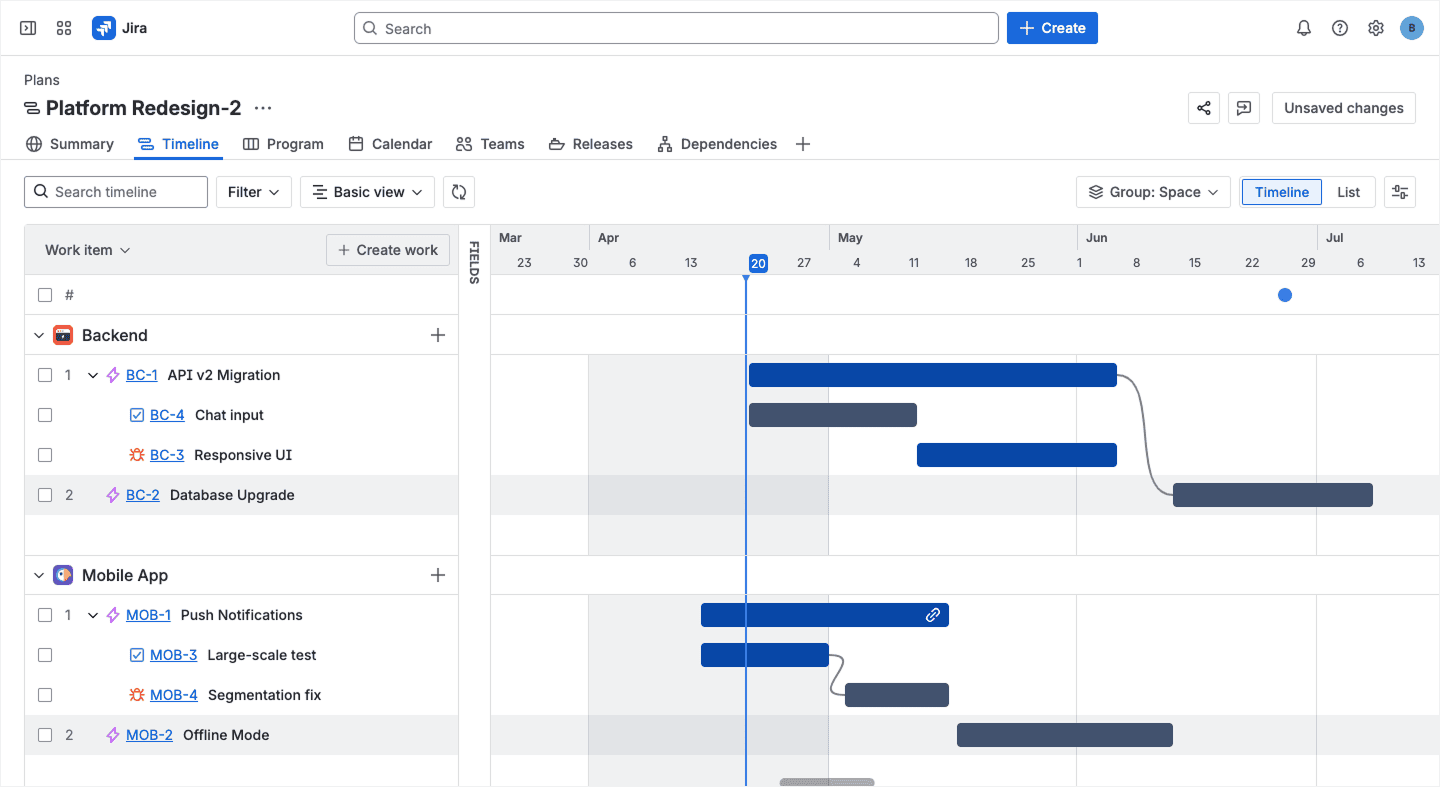Click Create work button
The image size is (1440, 787).
pyautogui.click(x=388, y=250)
